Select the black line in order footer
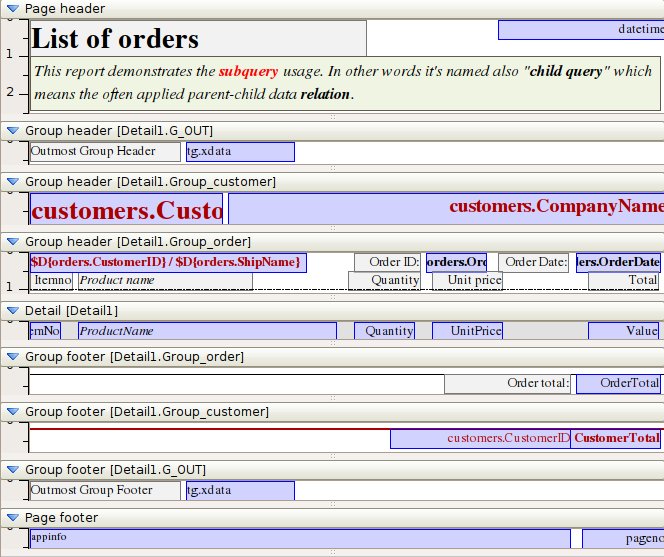 click(237, 374)
